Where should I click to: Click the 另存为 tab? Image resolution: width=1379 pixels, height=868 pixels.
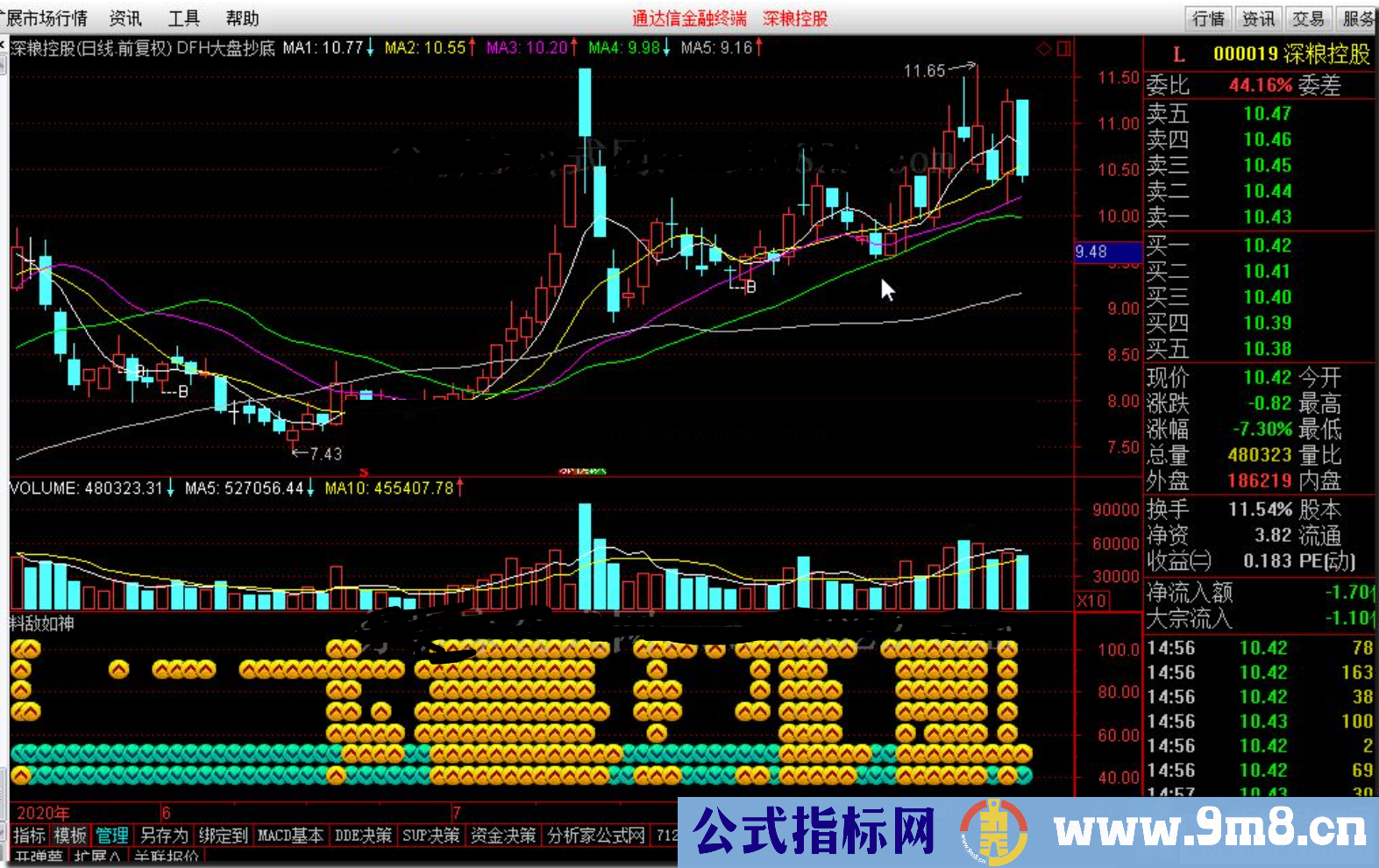(x=164, y=836)
